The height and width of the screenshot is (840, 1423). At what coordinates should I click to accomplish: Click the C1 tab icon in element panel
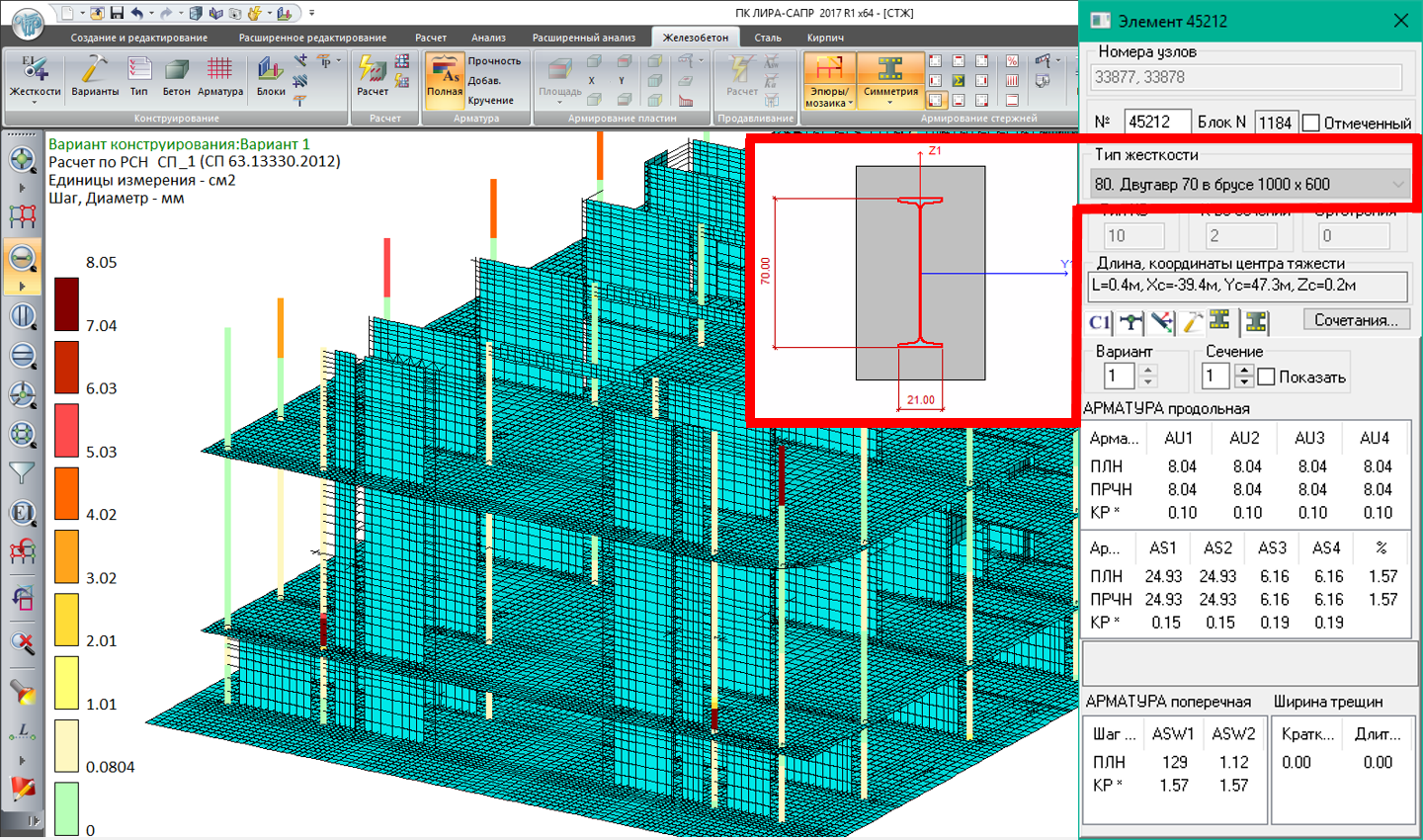(x=1099, y=321)
